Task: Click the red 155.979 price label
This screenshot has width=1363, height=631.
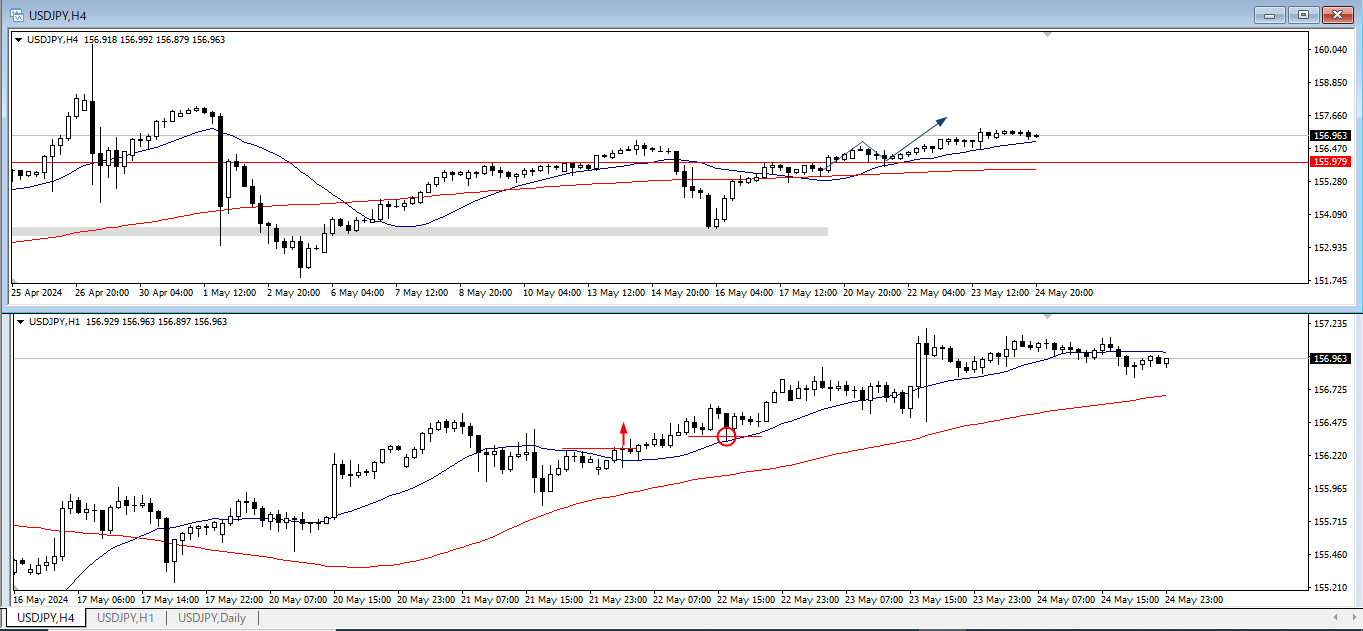Action: 1332,161
